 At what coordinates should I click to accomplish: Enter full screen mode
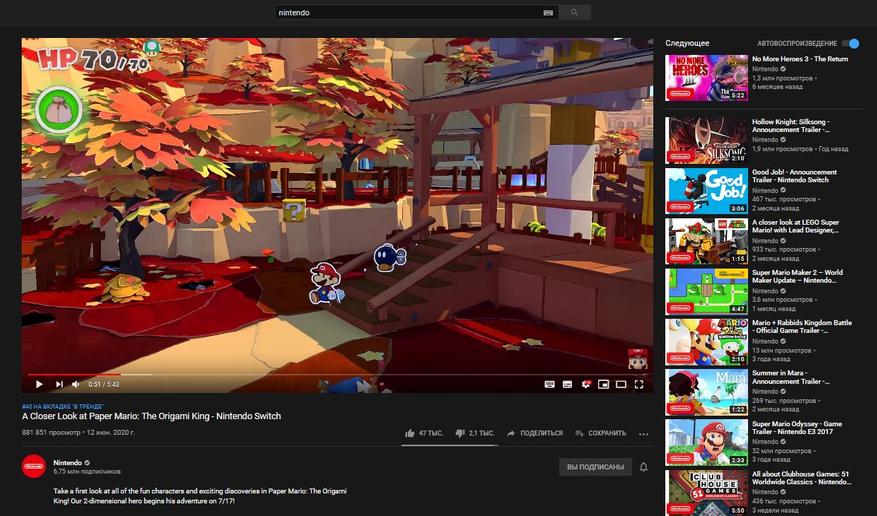pyautogui.click(x=639, y=384)
